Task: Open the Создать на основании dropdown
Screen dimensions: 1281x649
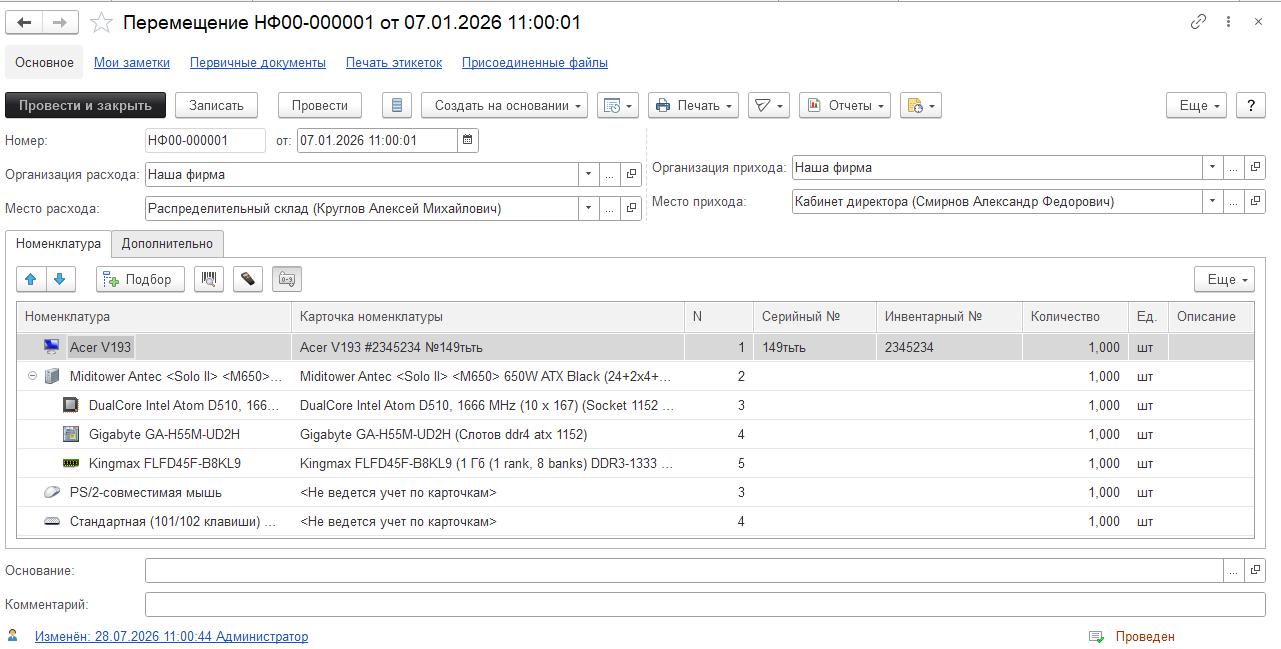Action: pyautogui.click(x=504, y=105)
